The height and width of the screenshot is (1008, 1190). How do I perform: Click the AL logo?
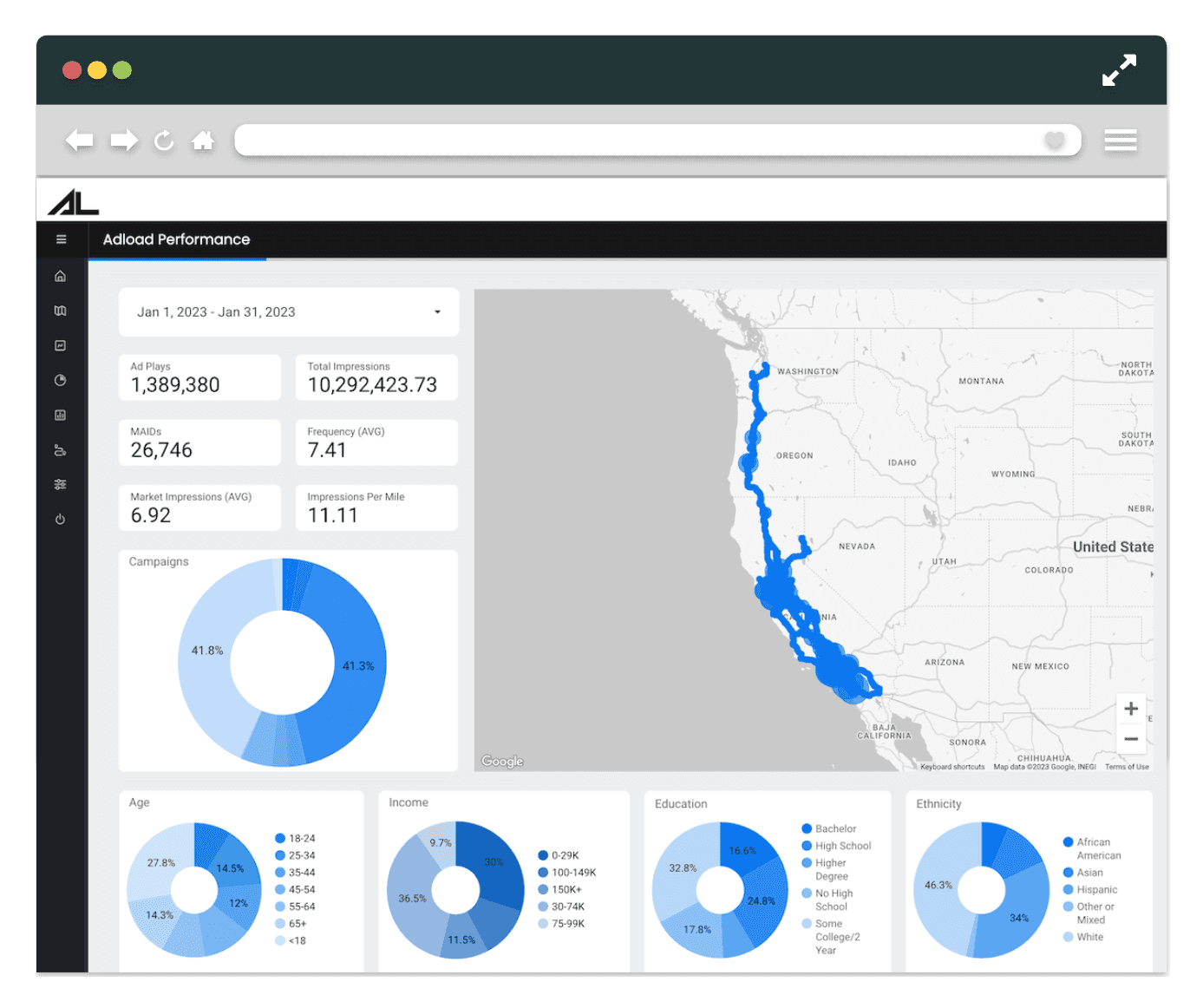(x=74, y=202)
